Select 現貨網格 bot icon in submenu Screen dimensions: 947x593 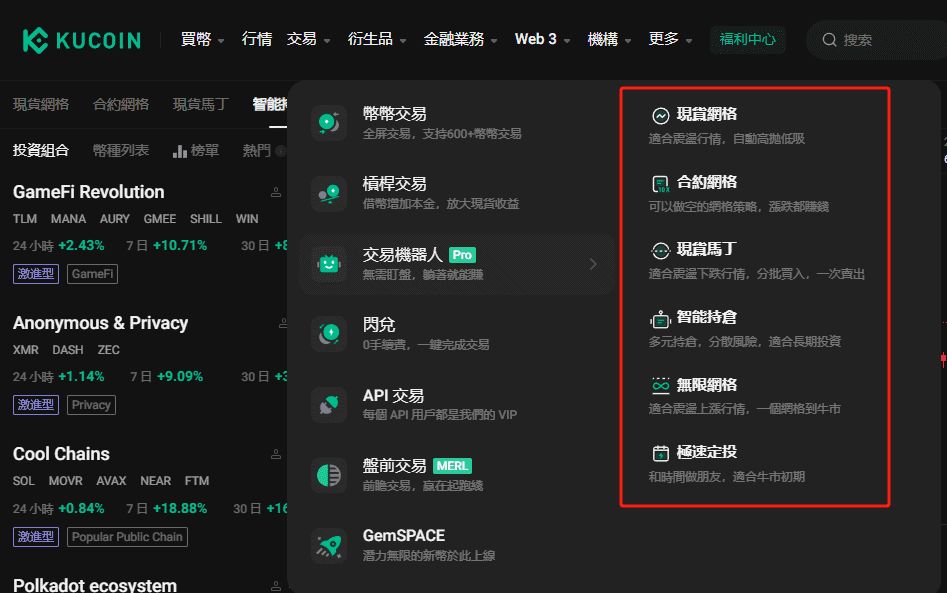(x=661, y=115)
